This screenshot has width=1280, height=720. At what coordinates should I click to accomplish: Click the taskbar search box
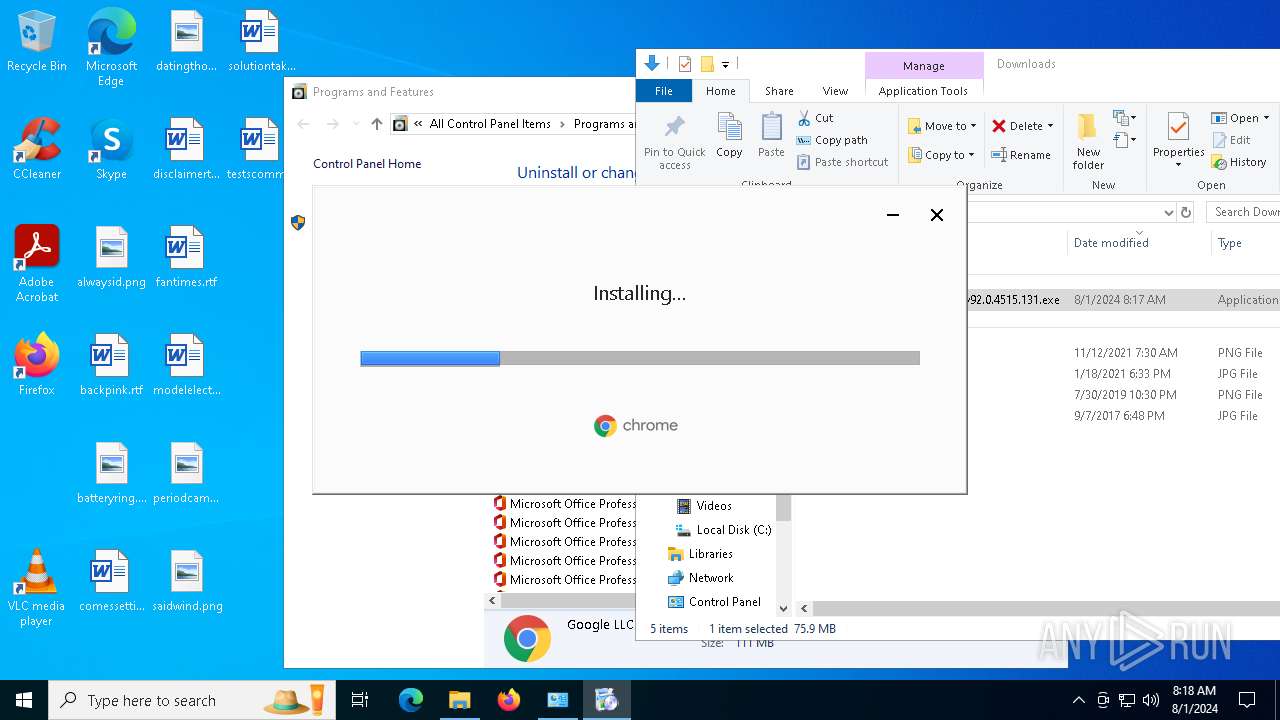click(x=193, y=700)
